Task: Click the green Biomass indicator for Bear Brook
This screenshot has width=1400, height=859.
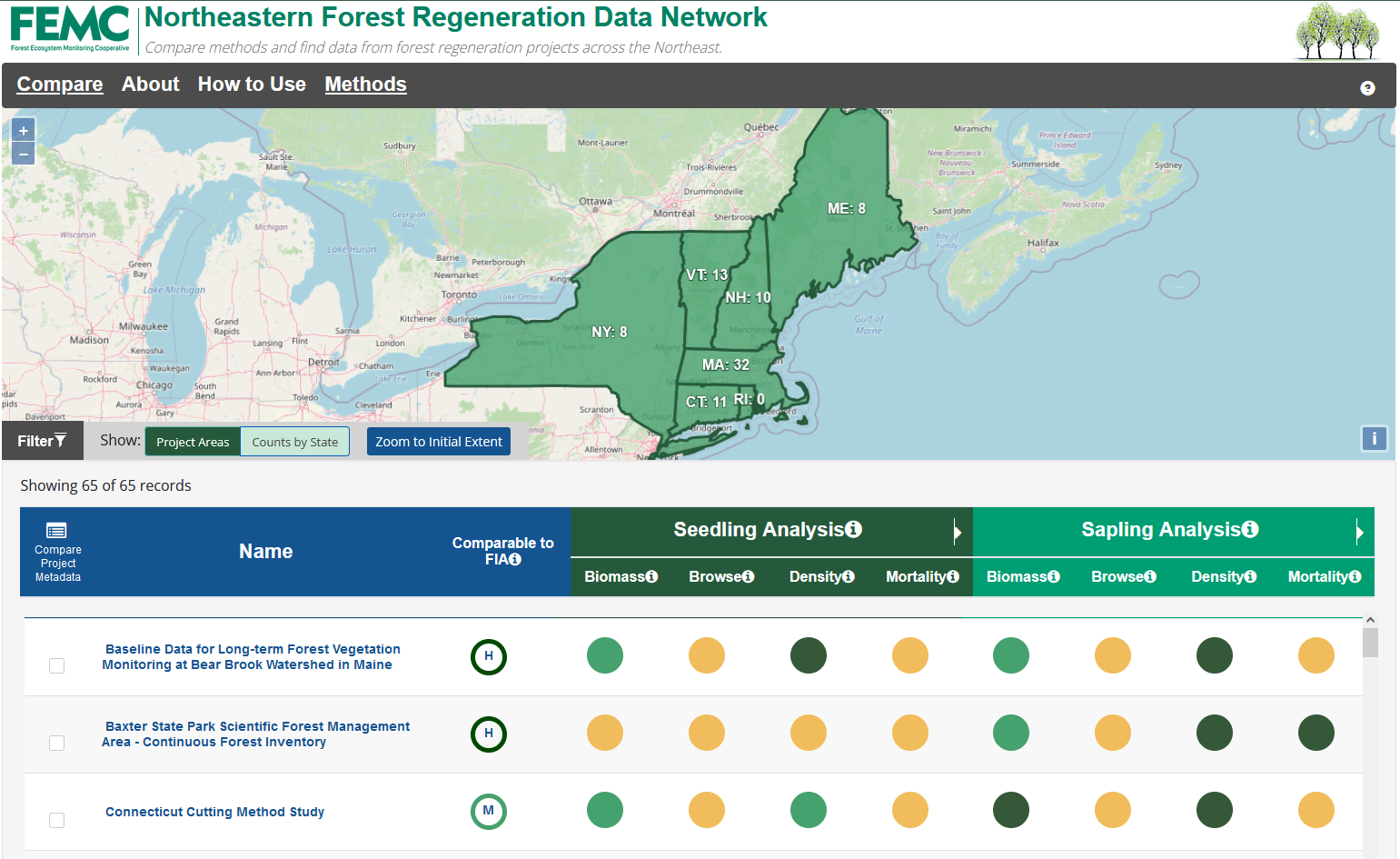Action: click(604, 655)
